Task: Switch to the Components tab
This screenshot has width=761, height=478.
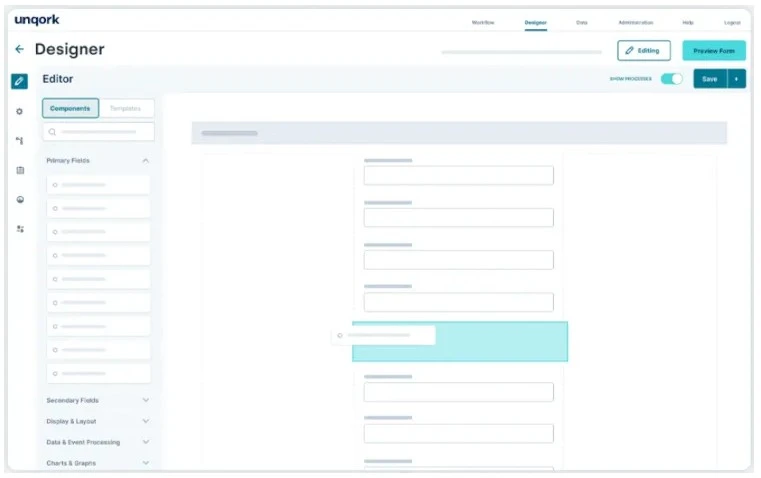Action: (x=70, y=108)
